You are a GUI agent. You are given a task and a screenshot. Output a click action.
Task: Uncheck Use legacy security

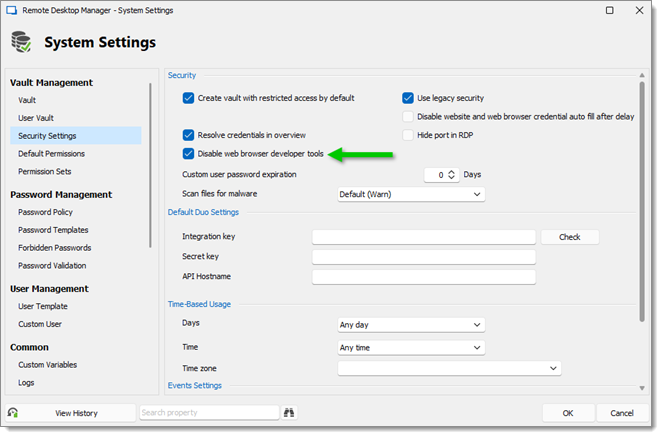click(x=408, y=98)
